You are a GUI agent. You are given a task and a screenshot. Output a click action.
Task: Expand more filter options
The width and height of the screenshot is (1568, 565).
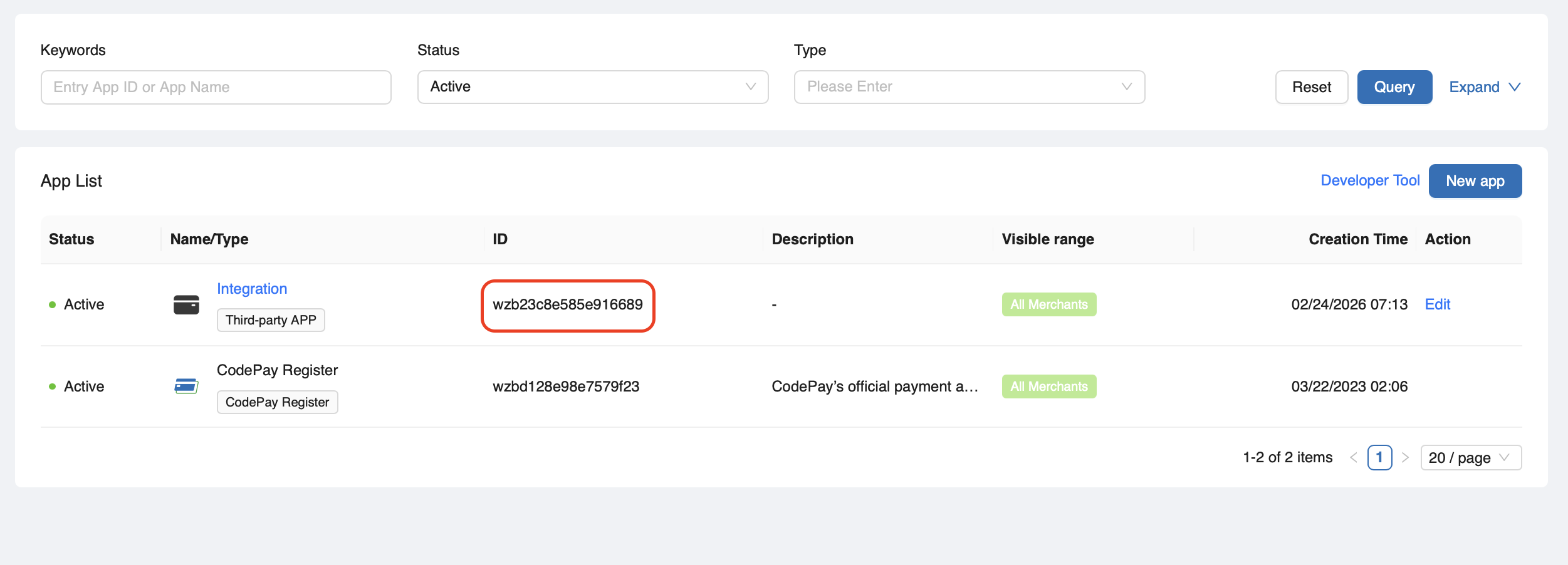pos(1484,87)
